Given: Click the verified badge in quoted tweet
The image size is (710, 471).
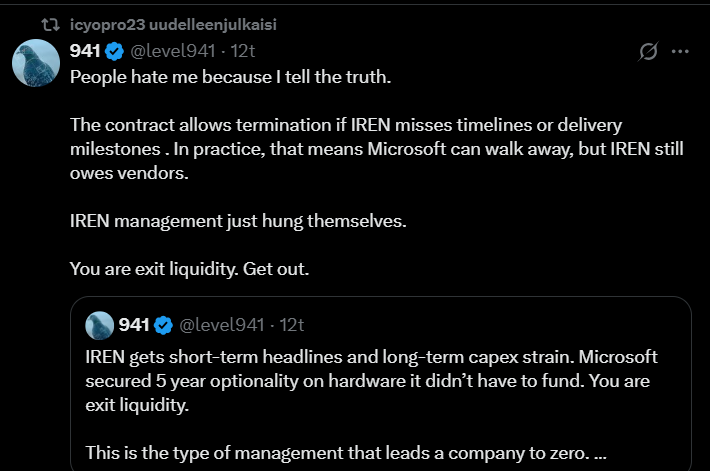Looking at the screenshot, I should [163, 325].
